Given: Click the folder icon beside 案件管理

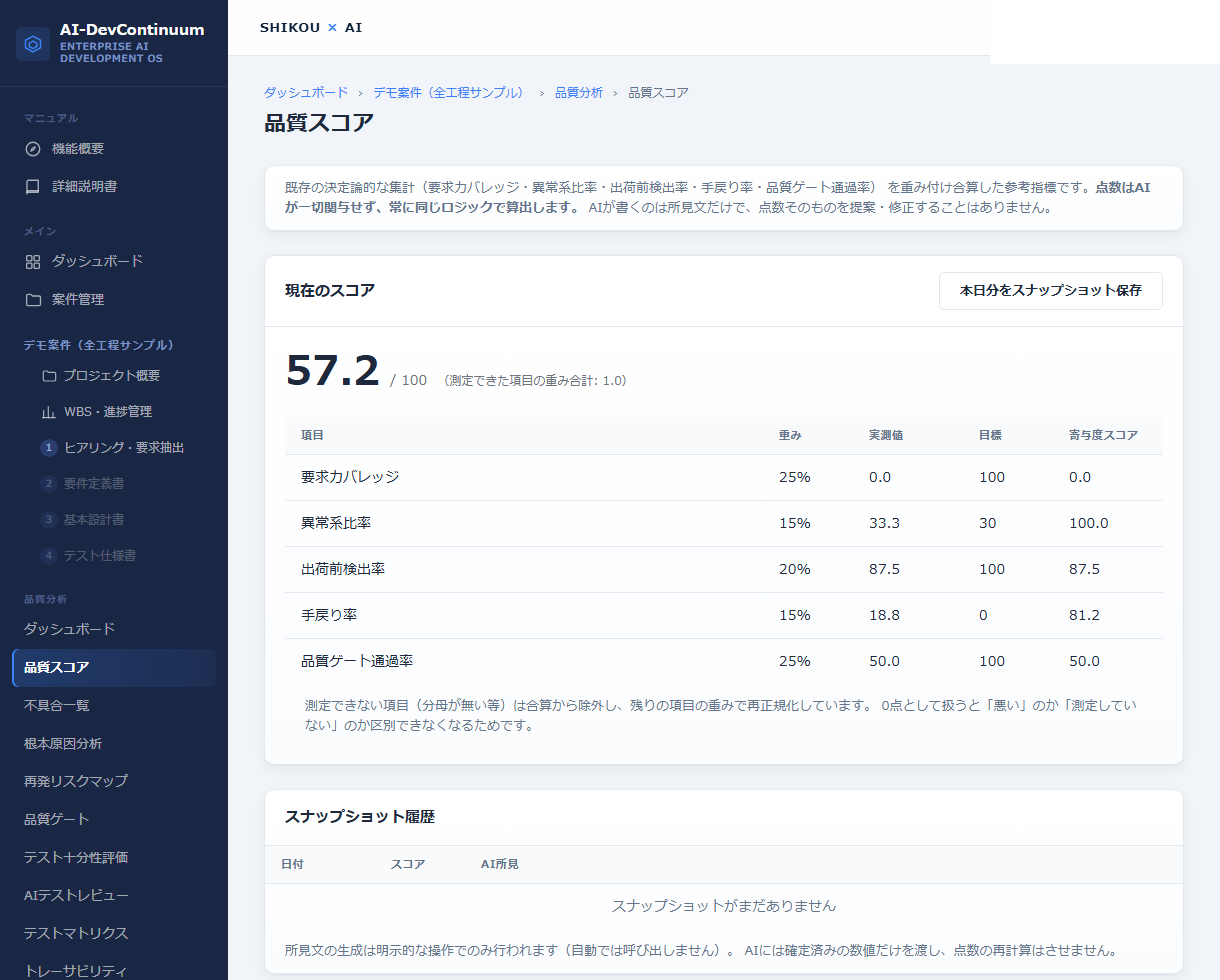Looking at the screenshot, I should pos(33,300).
